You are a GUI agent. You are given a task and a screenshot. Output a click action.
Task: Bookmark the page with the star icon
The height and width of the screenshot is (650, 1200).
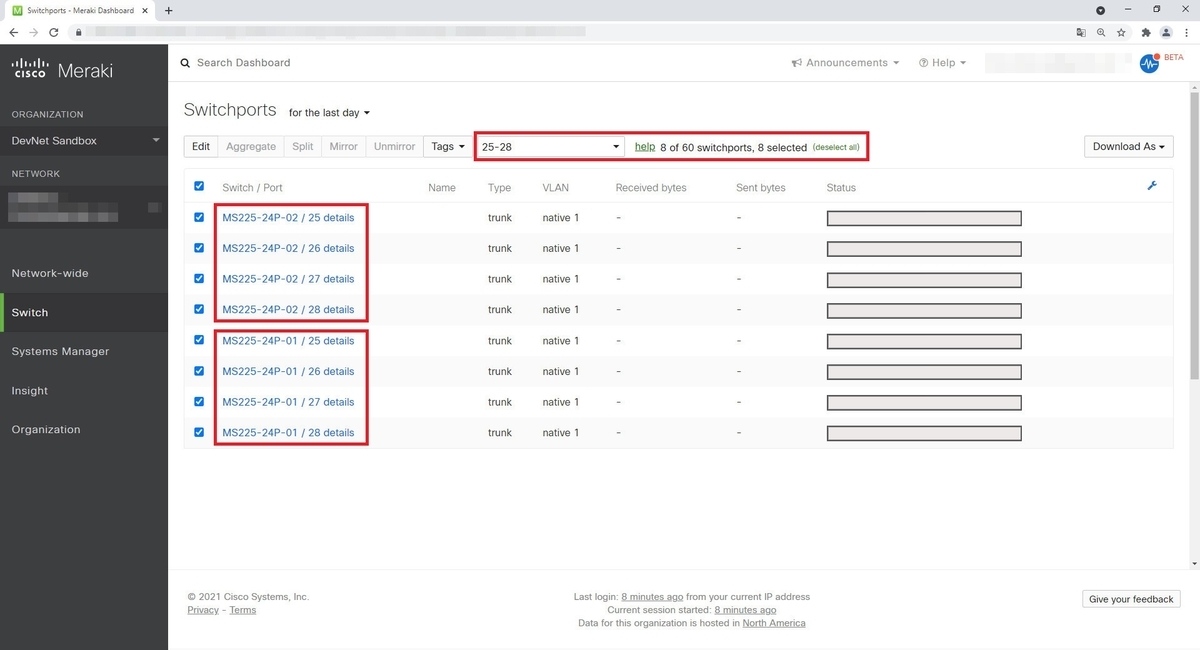tap(1121, 32)
